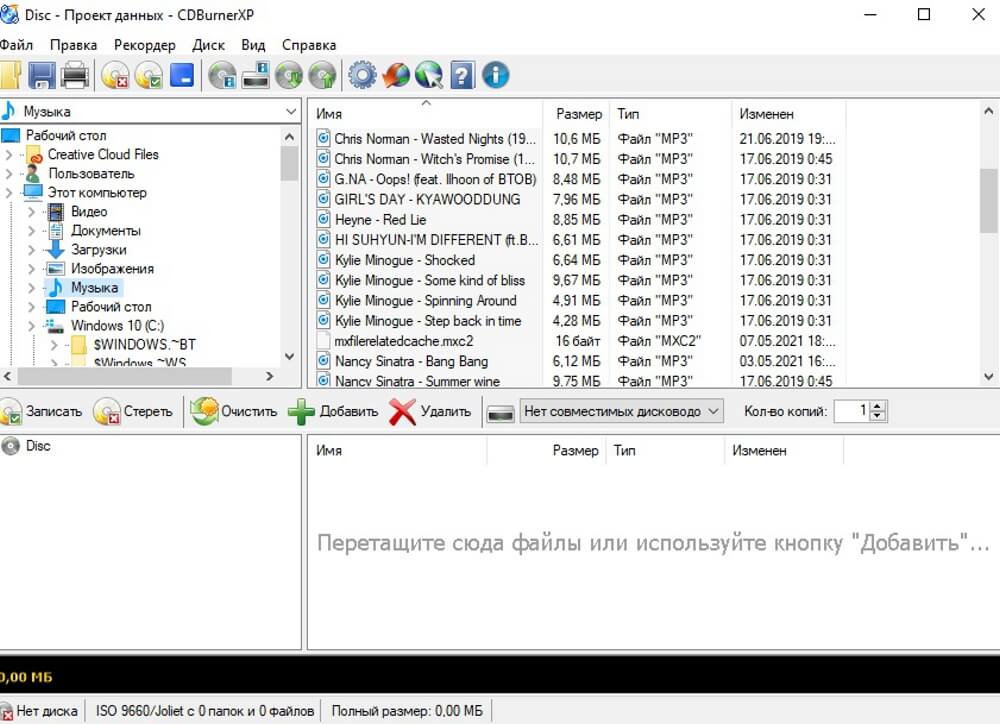Open the Справка menu
The width and height of the screenshot is (1000, 724).
(309, 45)
